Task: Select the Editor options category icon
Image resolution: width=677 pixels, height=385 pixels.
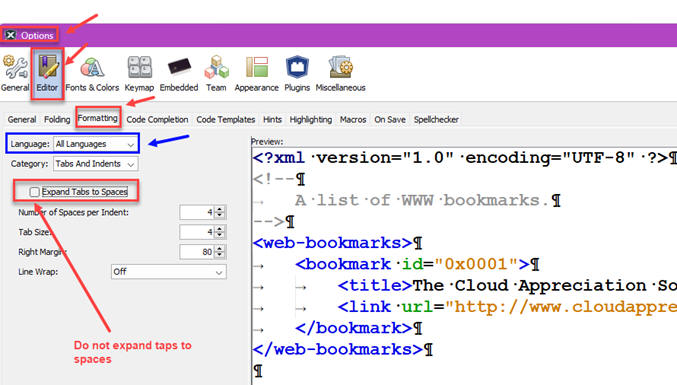Action: point(47,73)
